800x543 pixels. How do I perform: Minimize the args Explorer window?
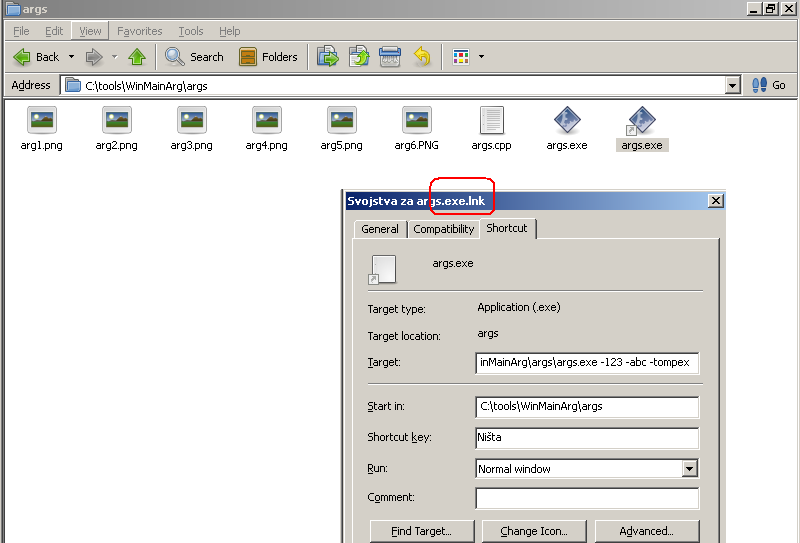tap(754, 8)
